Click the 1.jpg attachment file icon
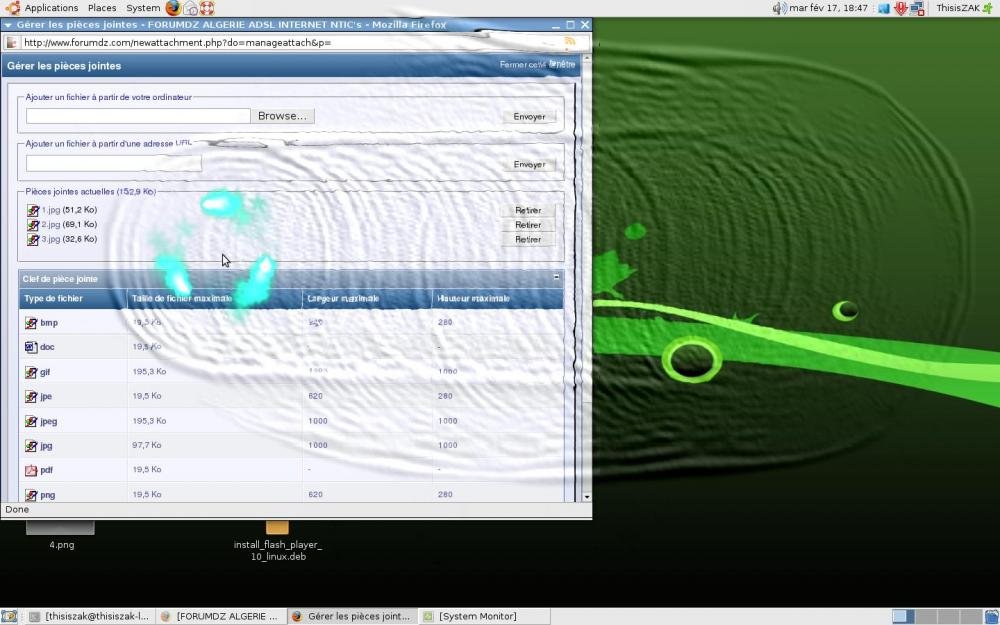 click(x=32, y=211)
